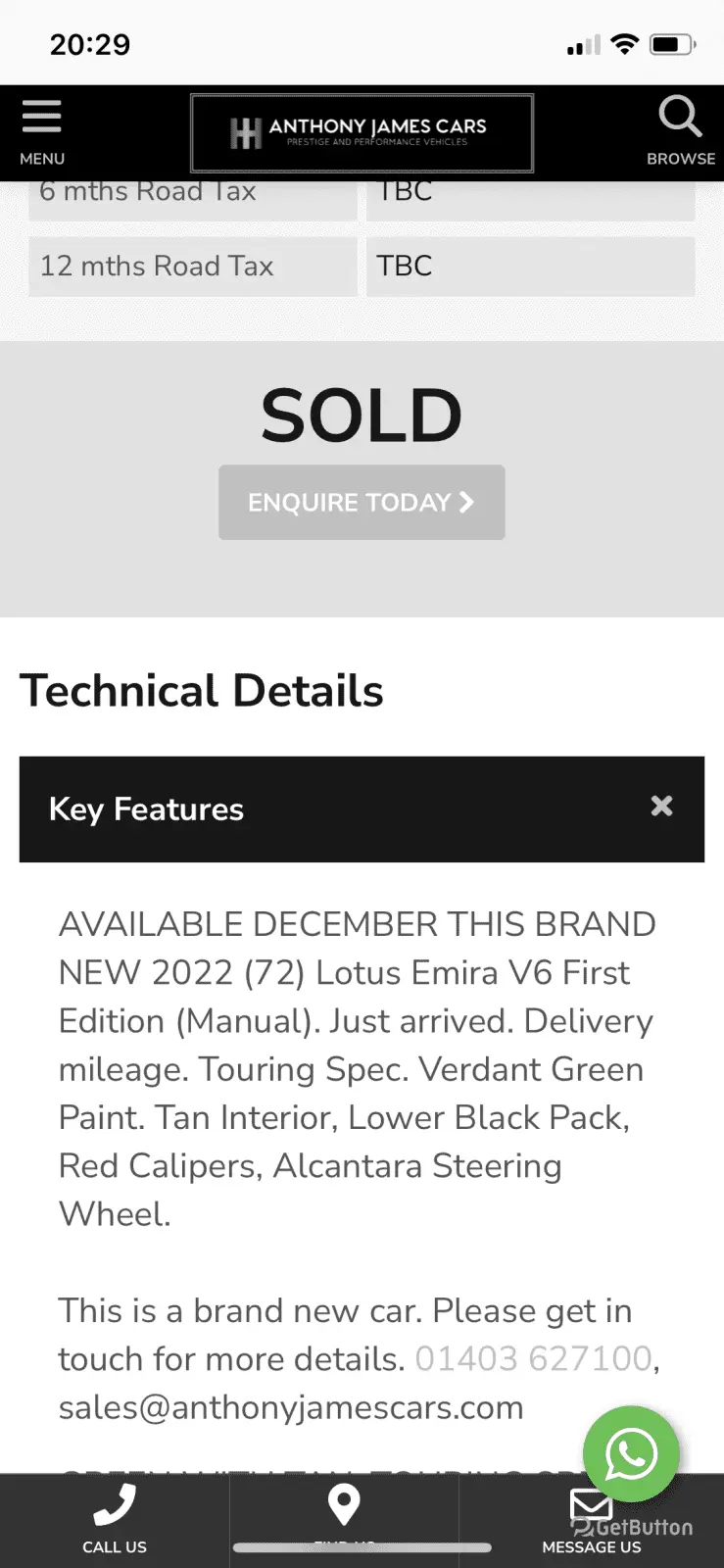Tap the Wi-Fi status icon

(624, 44)
